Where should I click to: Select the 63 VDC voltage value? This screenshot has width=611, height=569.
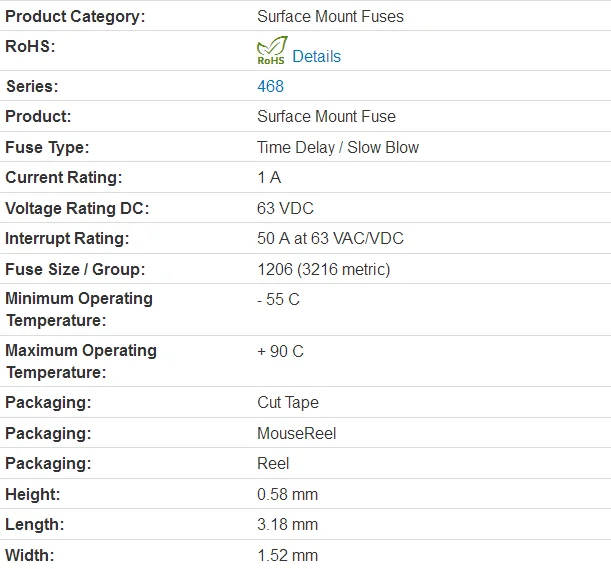(x=285, y=208)
